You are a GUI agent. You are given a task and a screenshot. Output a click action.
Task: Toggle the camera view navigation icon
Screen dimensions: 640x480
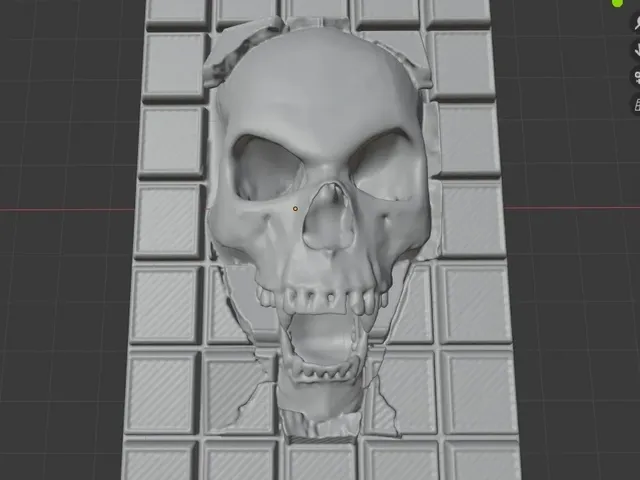tap(637, 77)
